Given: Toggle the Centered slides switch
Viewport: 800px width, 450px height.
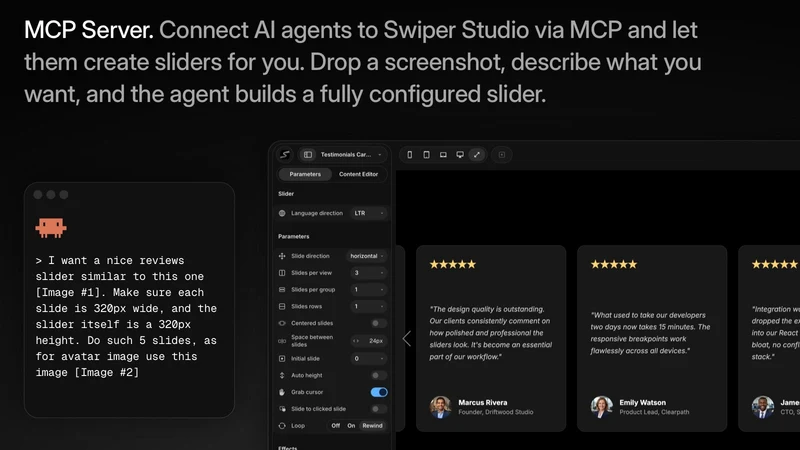Looking at the screenshot, I should 378,323.
